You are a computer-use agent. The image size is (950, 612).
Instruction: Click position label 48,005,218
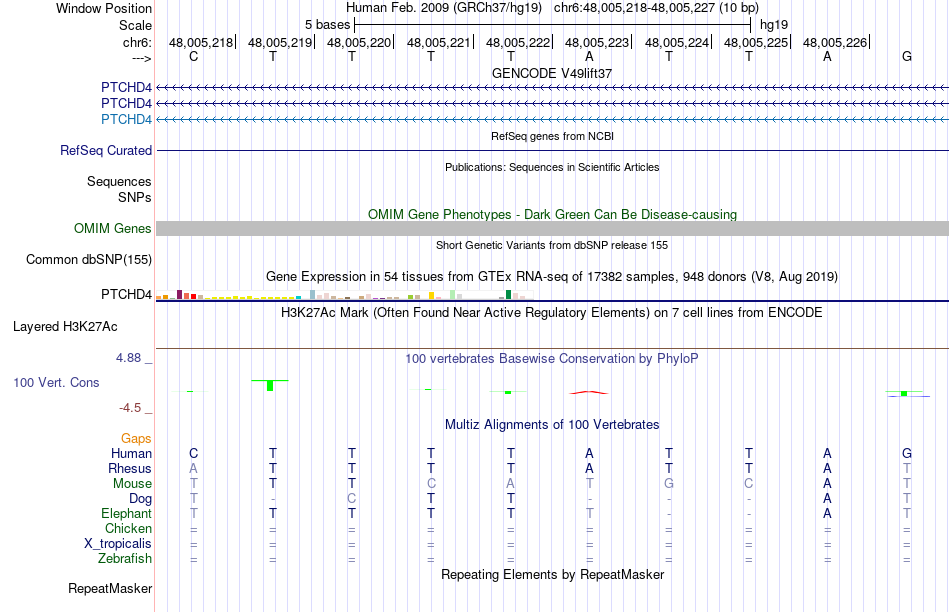(x=201, y=42)
